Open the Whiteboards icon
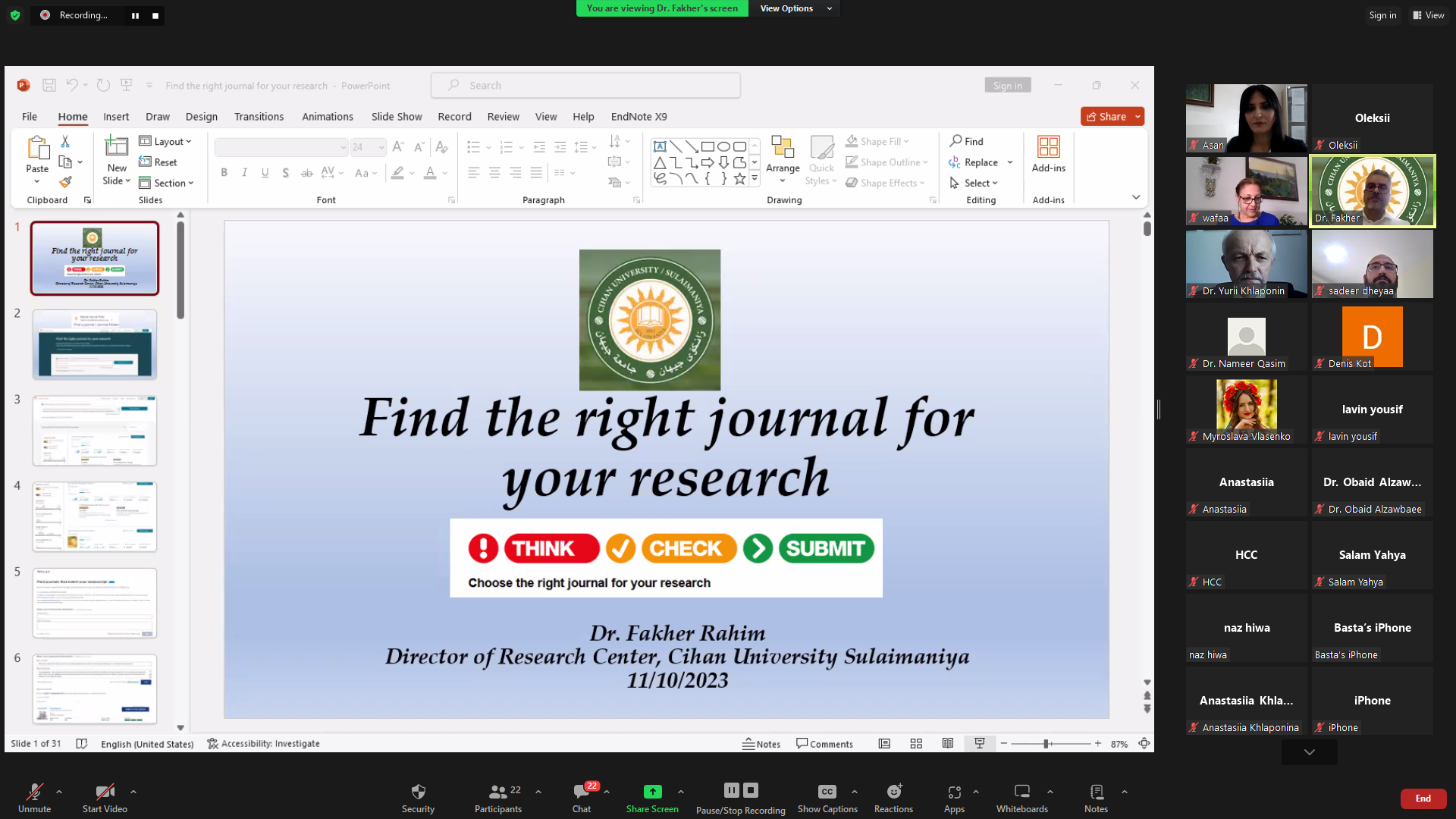Viewport: 1456px width, 819px height. (x=1021, y=791)
